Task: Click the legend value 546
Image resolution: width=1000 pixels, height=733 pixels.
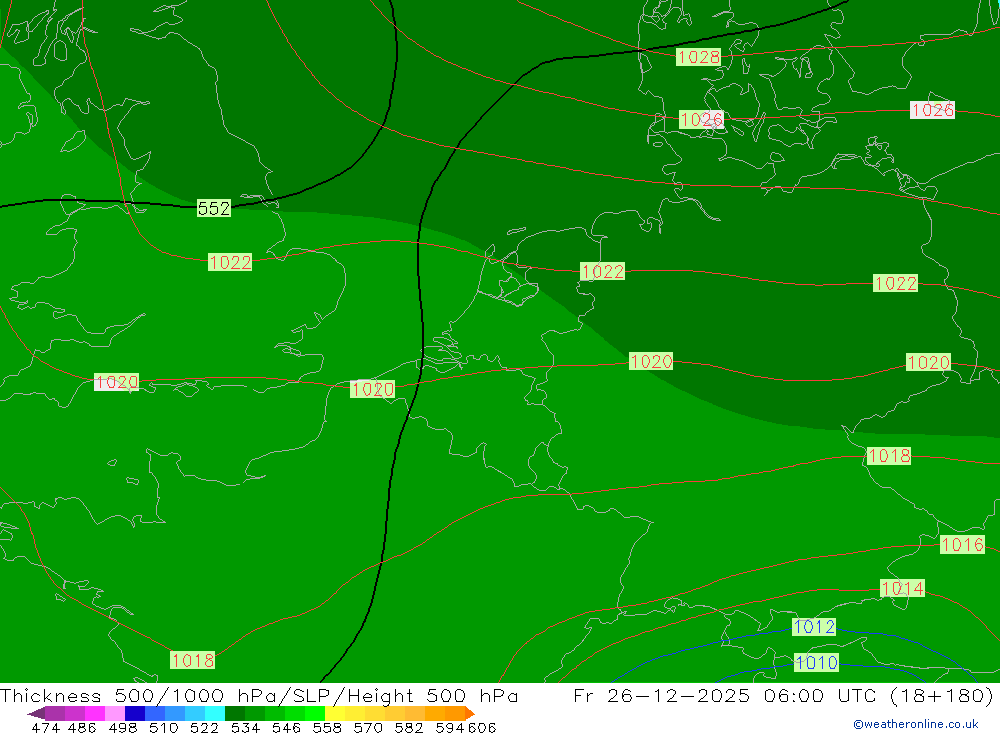Action: coord(286,727)
